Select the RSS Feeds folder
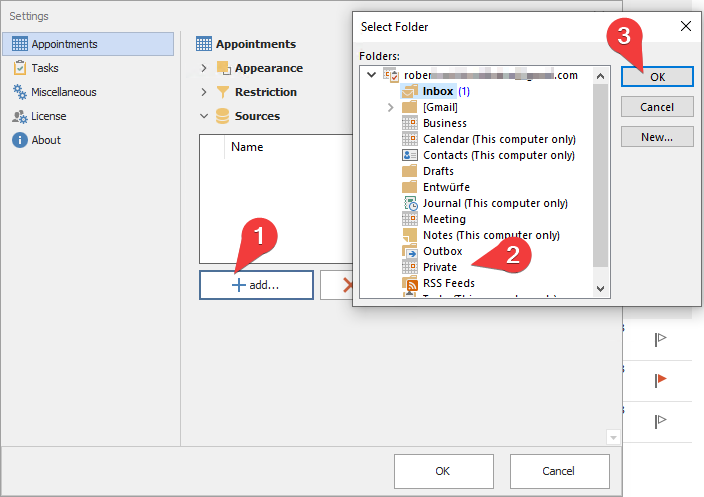704x497 pixels. click(449, 283)
